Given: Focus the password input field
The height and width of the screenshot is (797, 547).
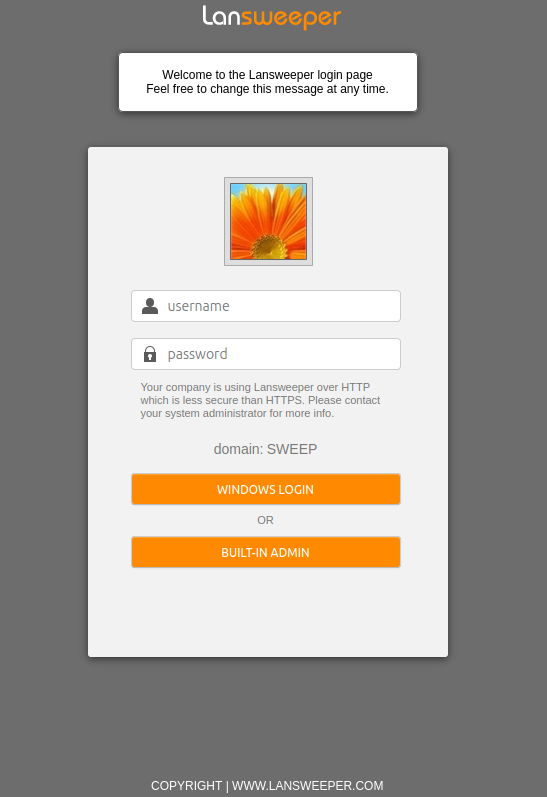Looking at the screenshot, I should point(266,354).
